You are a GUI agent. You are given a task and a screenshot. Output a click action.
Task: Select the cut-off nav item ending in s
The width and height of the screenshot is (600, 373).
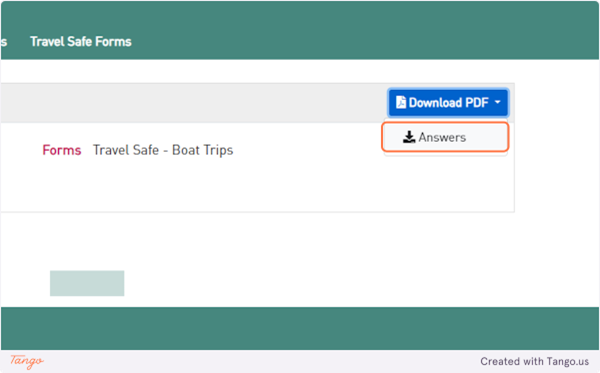4,41
